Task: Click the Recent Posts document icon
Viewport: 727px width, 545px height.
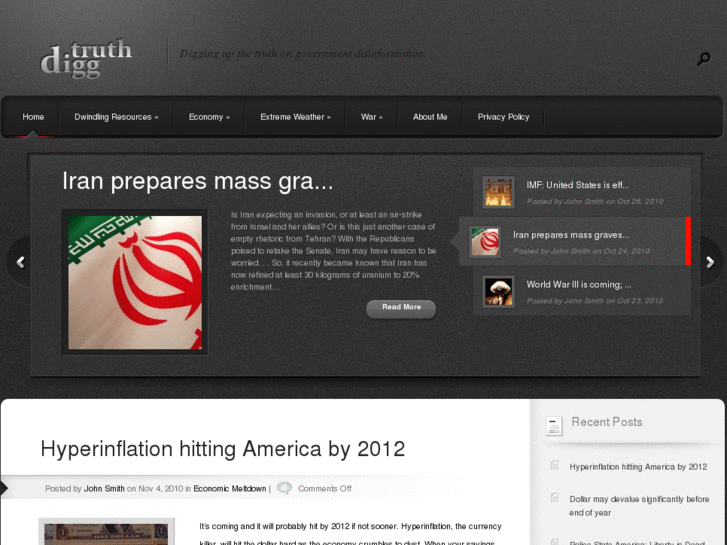Action: [x=554, y=425]
